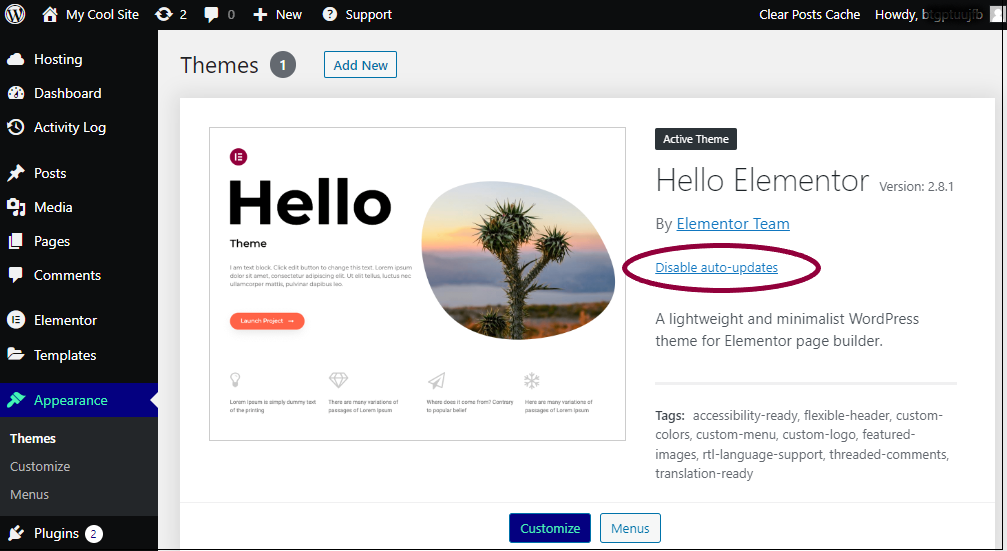Viewport: 1007px width, 551px height.
Task: Click the Plugins plug icon
Action: [x=15, y=533]
